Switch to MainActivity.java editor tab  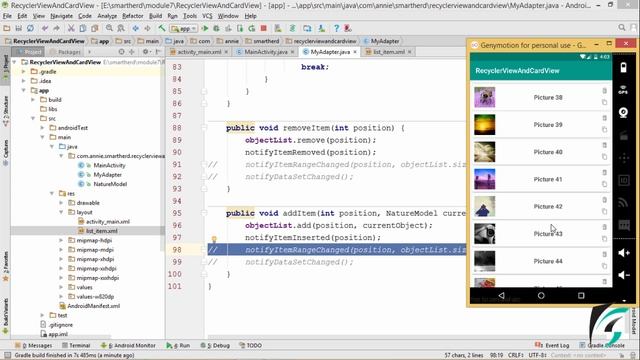coord(266,52)
